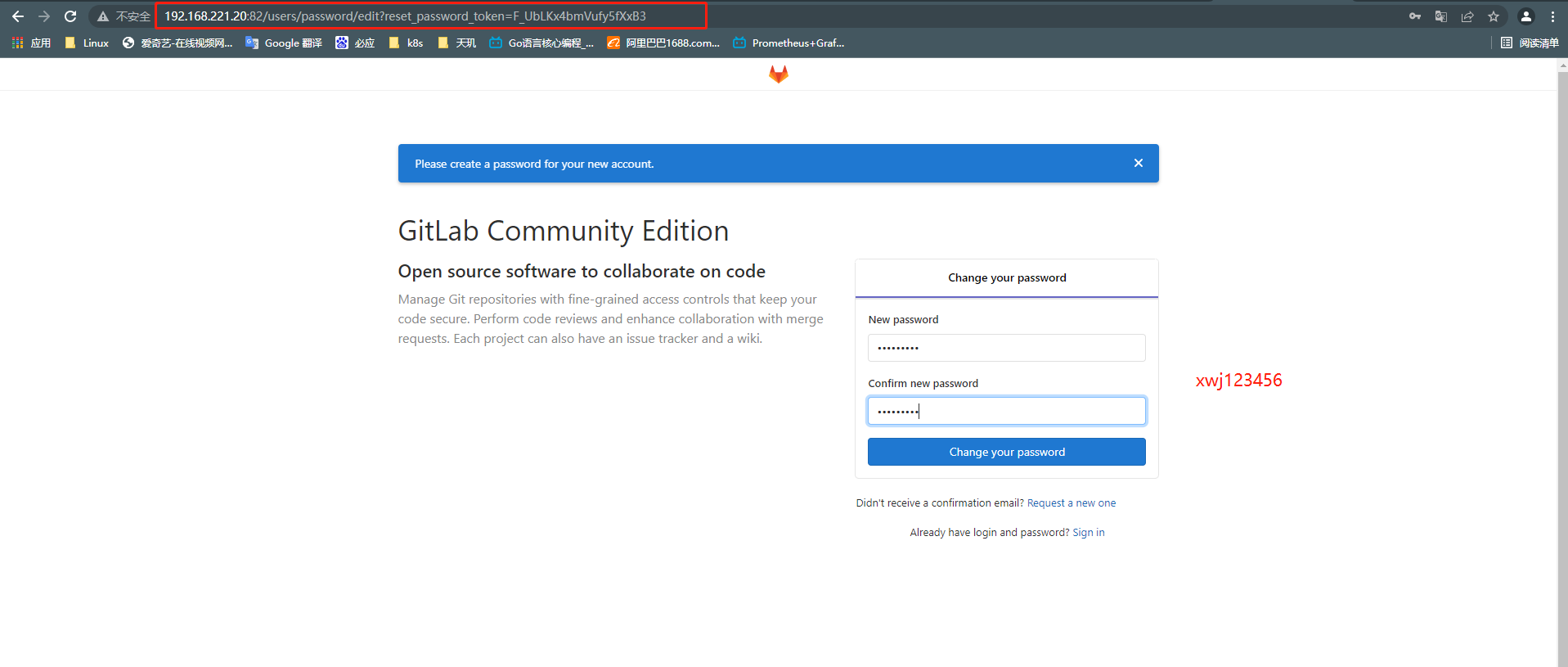Expand the k8s bookmarks folder
This screenshot has height=667, width=1568.
tap(406, 43)
